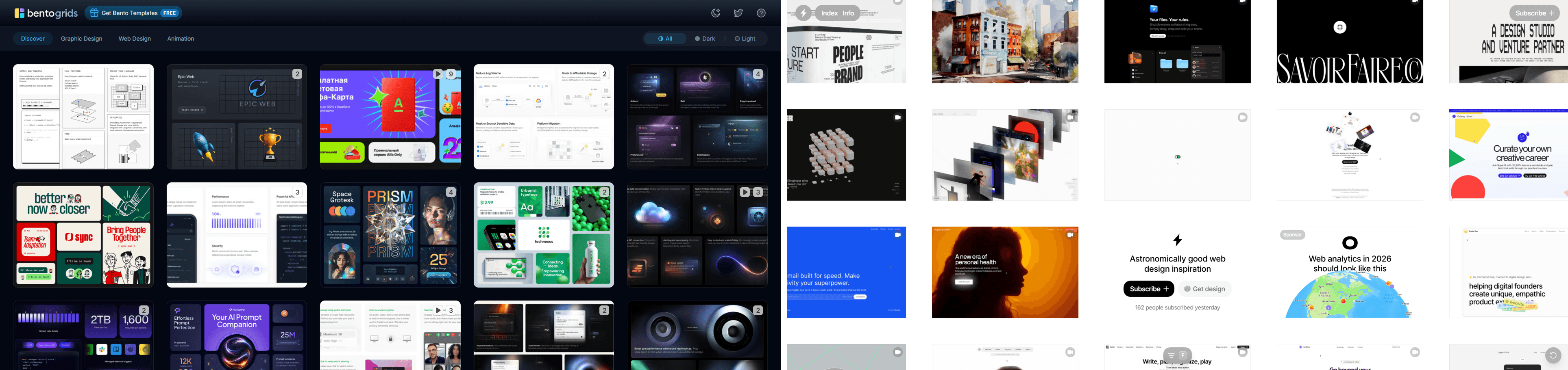Click the black Subscribe button
This screenshot has height=370, width=1568.
point(1149,289)
